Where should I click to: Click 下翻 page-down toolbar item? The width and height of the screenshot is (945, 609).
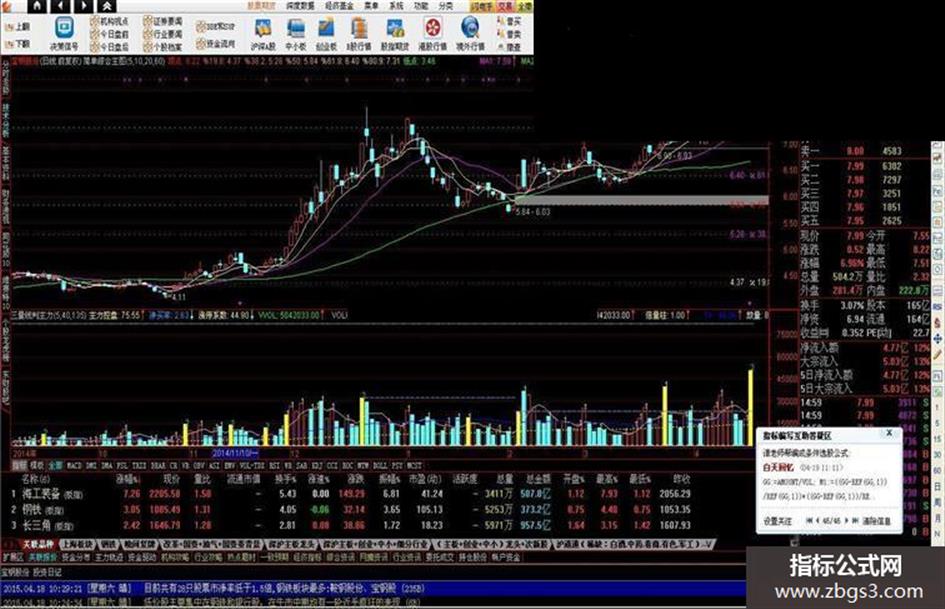[17, 44]
